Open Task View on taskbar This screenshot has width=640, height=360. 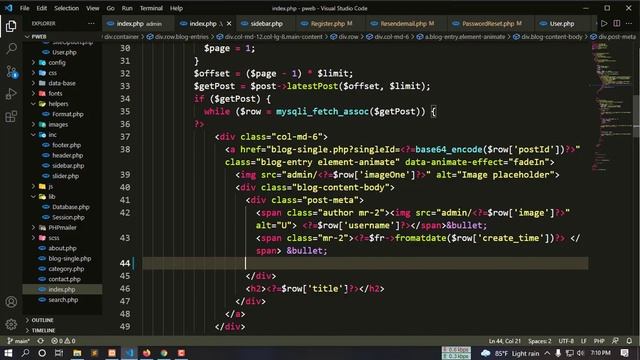pos(59,353)
